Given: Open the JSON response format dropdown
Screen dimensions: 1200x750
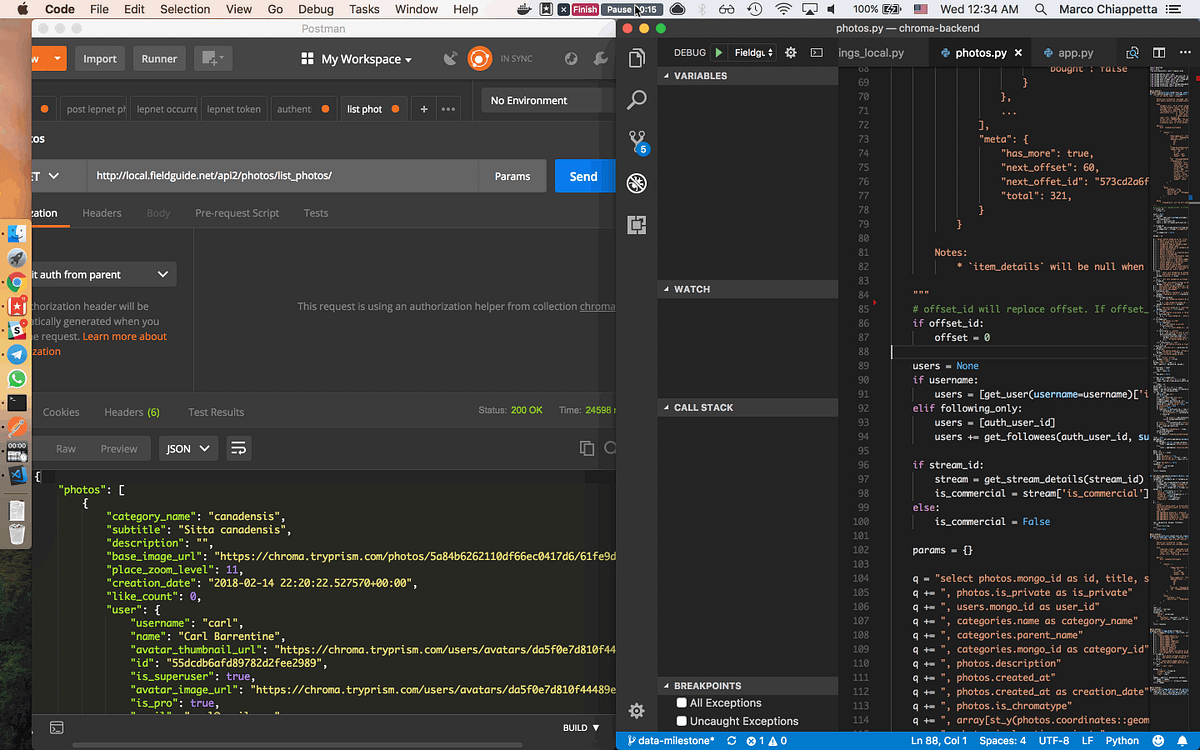Looking at the screenshot, I should 187,448.
